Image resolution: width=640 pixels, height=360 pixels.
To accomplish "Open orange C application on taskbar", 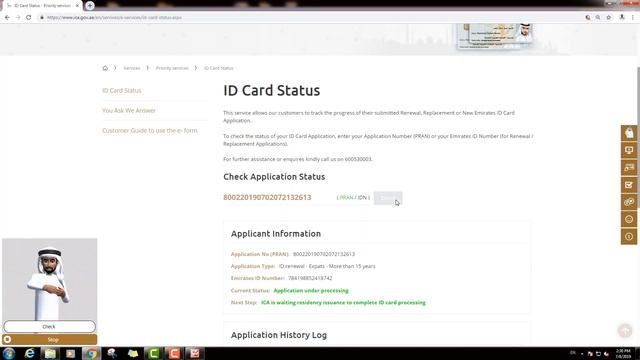I will click(174, 353).
